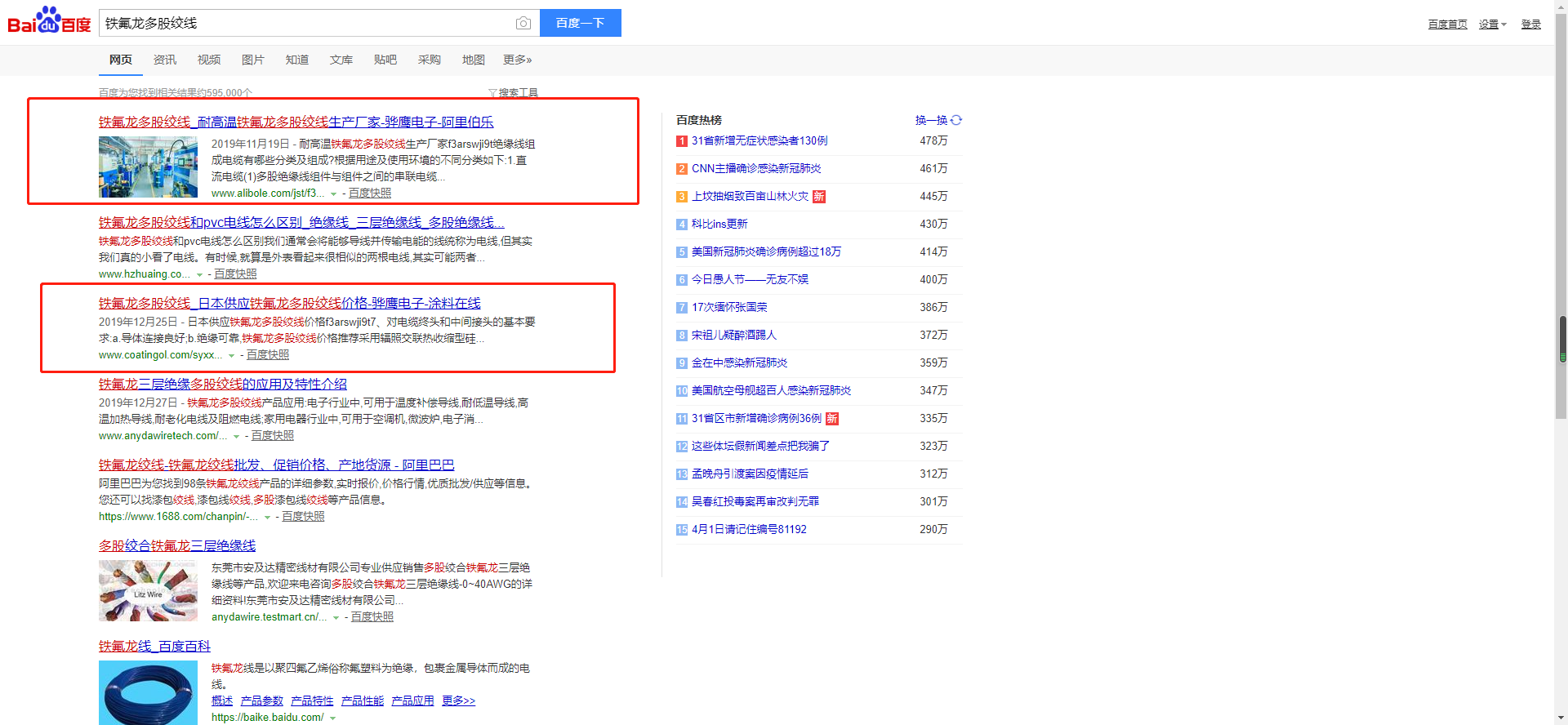Expand dropdown arrow next to www.anydawiretech.com URL
The image size is (1568, 725).
(237, 437)
